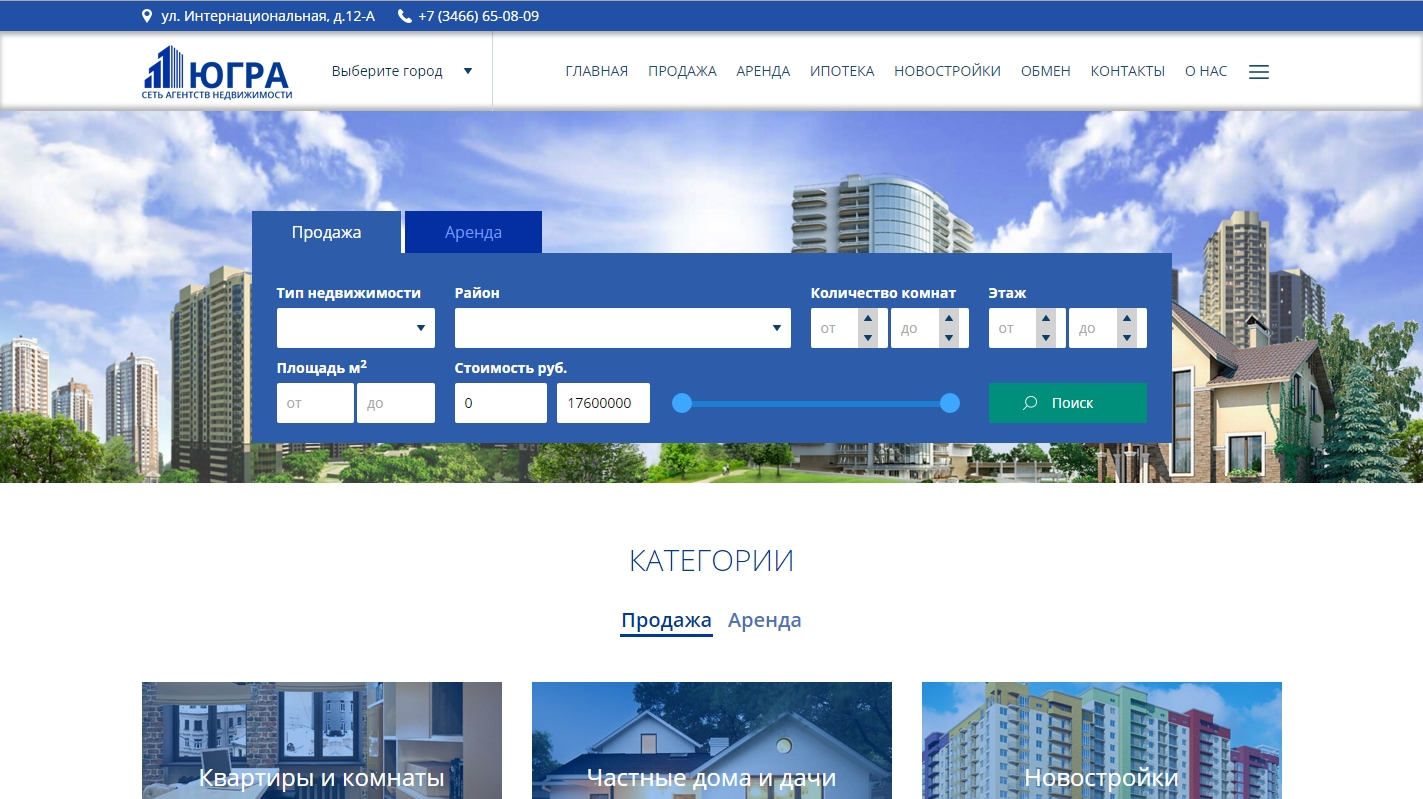Open the Квартиры и комнаты category card
This screenshot has width=1423, height=799.
(322, 741)
